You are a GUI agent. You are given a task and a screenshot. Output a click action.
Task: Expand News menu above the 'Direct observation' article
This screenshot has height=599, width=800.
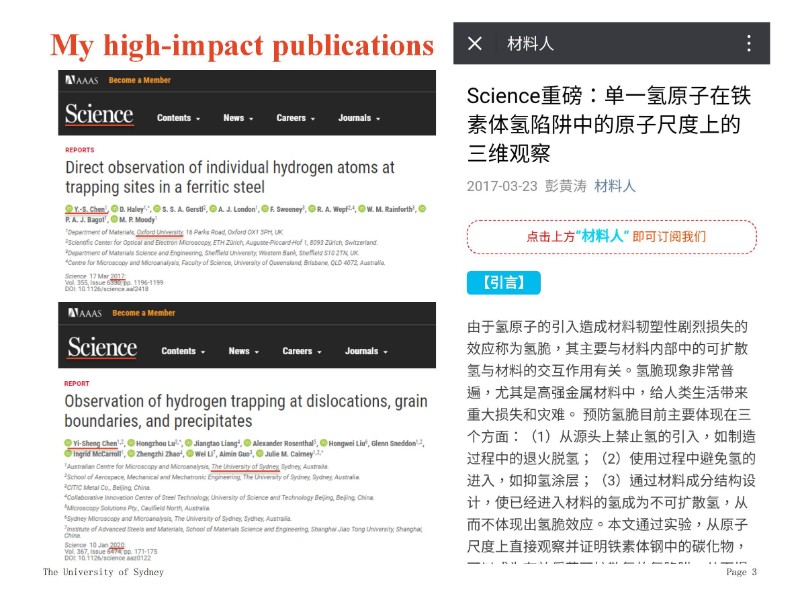click(x=238, y=118)
